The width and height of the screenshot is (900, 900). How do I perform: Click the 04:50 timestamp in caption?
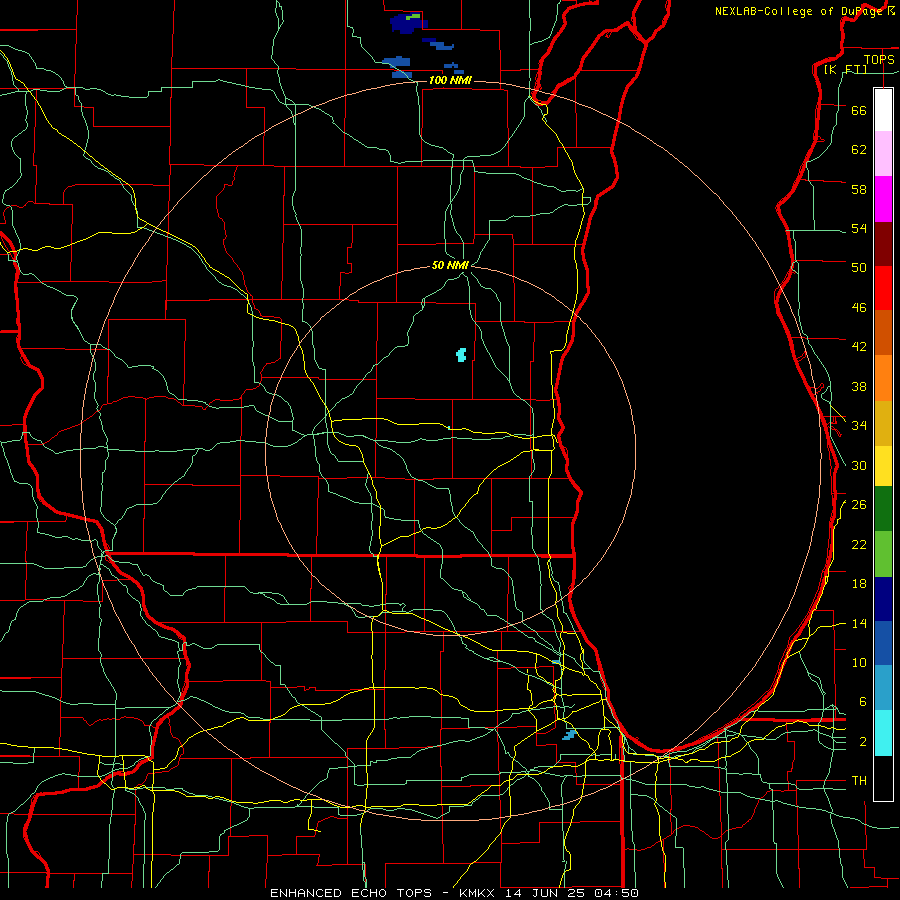point(618,893)
